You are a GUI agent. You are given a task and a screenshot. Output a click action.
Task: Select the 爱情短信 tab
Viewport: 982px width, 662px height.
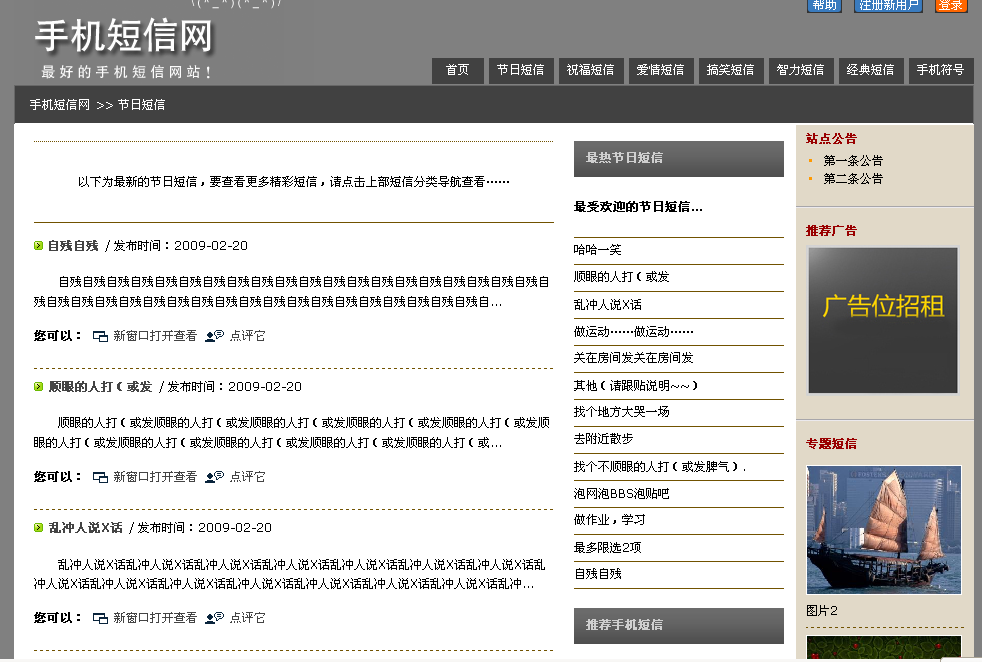pyautogui.click(x=661, y=70)
